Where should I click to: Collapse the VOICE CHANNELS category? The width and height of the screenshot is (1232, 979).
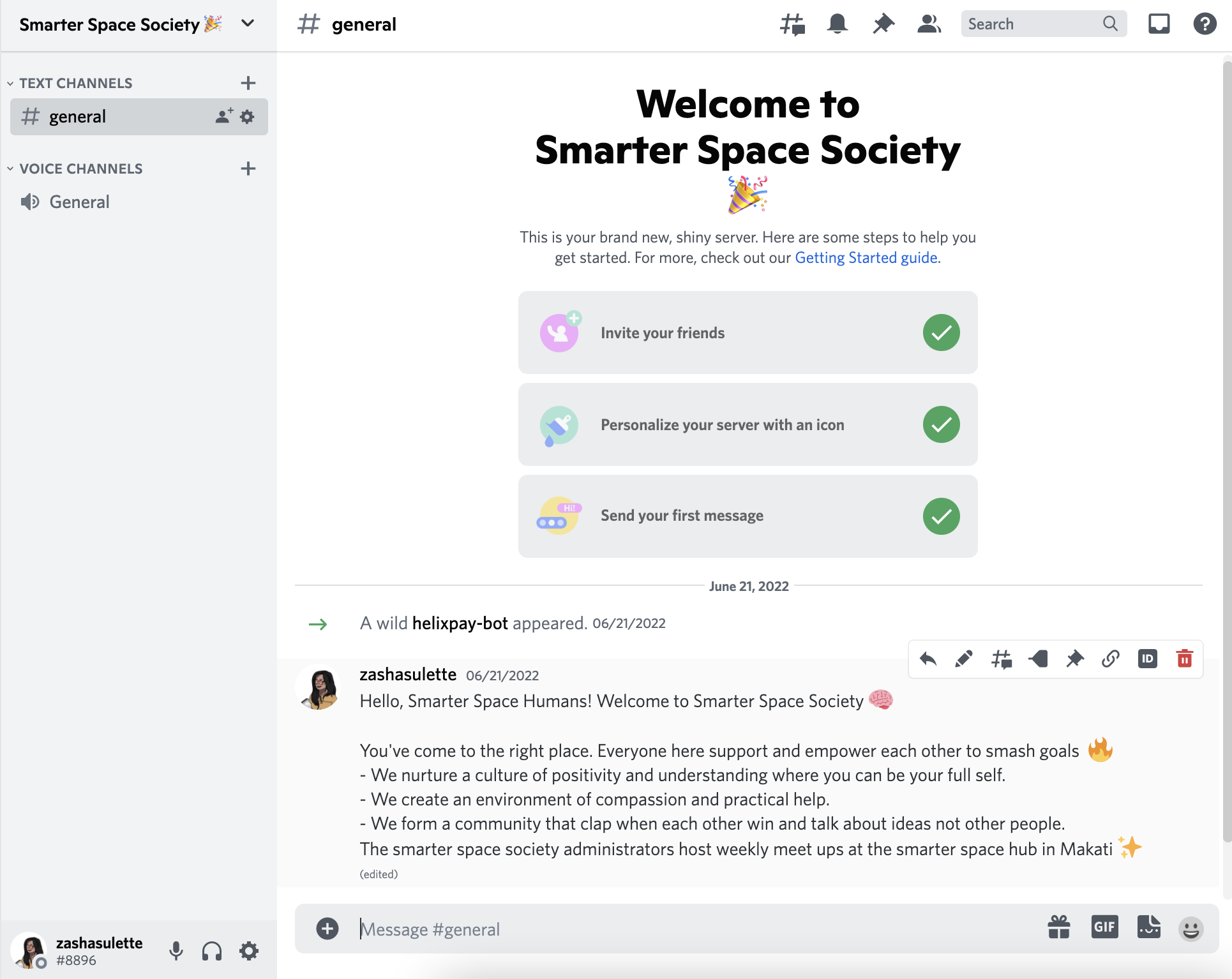pyautogui.click(x=80, y=168)
